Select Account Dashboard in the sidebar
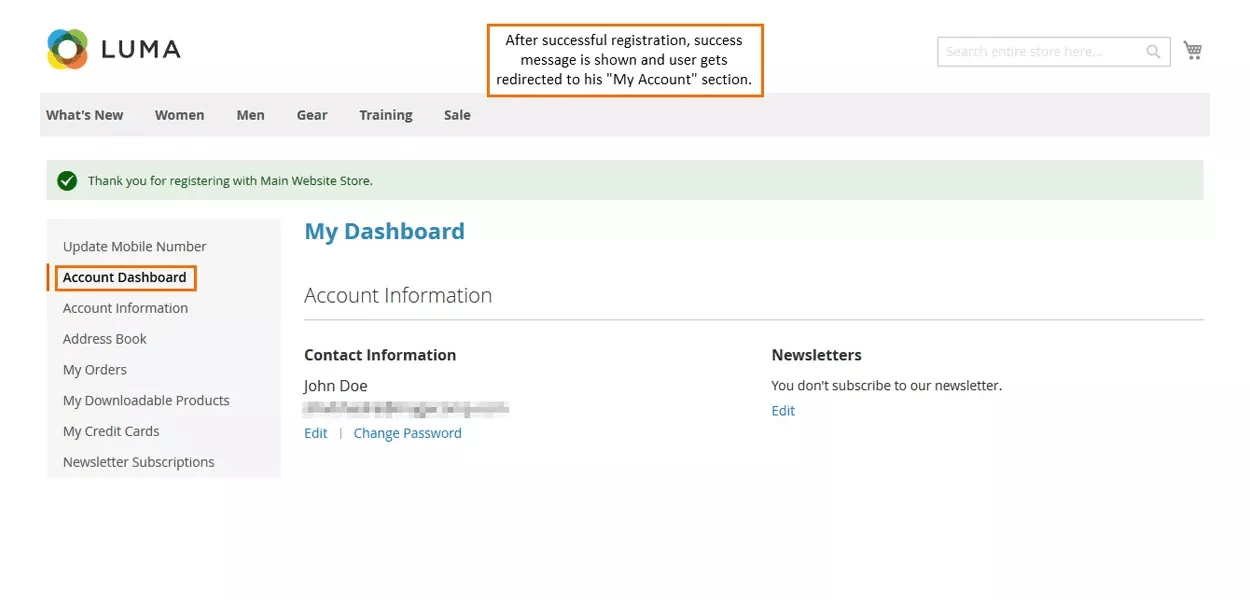Screen dimensions: 1250x600 [x=123, y=277]
